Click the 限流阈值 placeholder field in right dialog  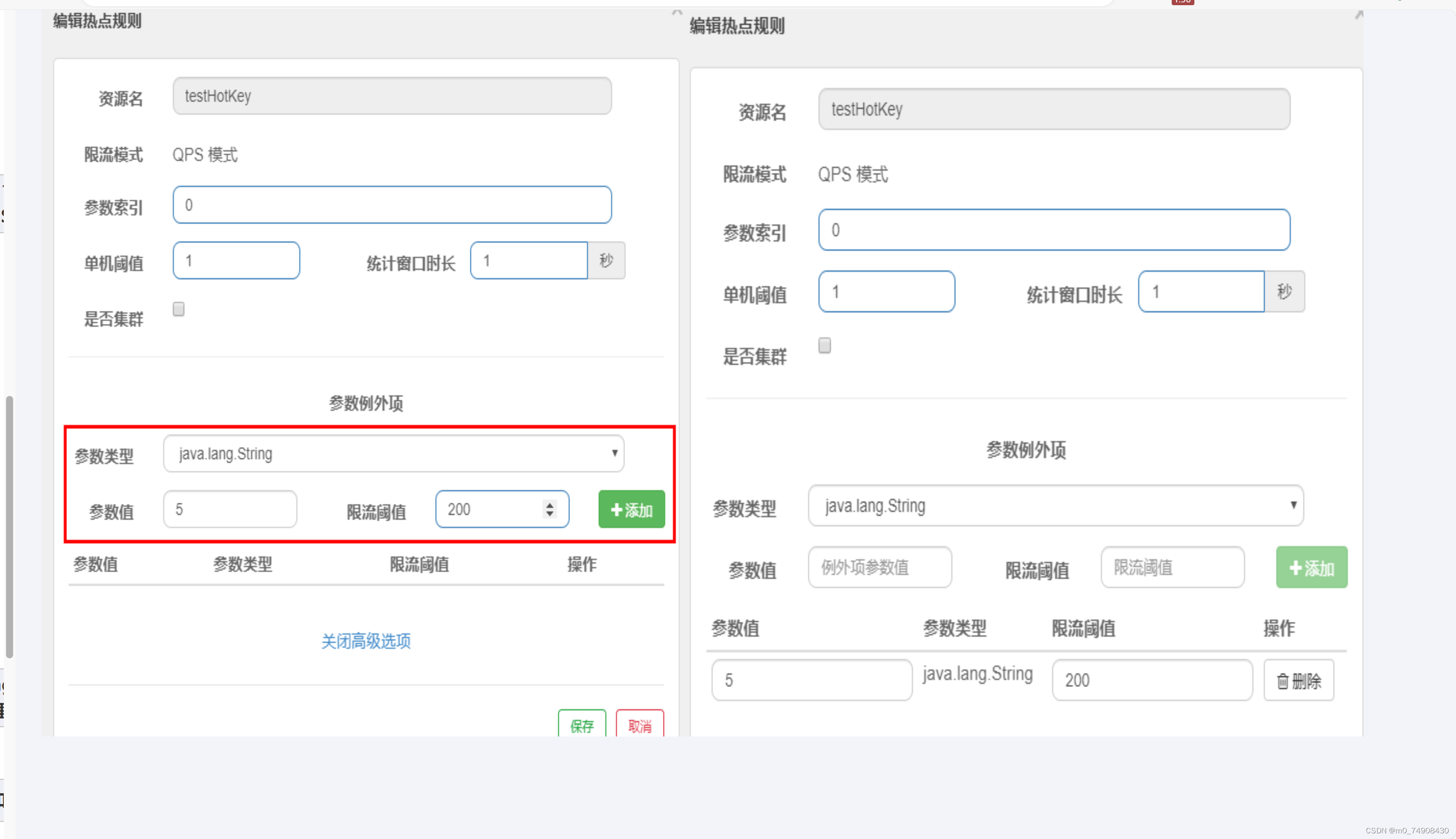1173,567
